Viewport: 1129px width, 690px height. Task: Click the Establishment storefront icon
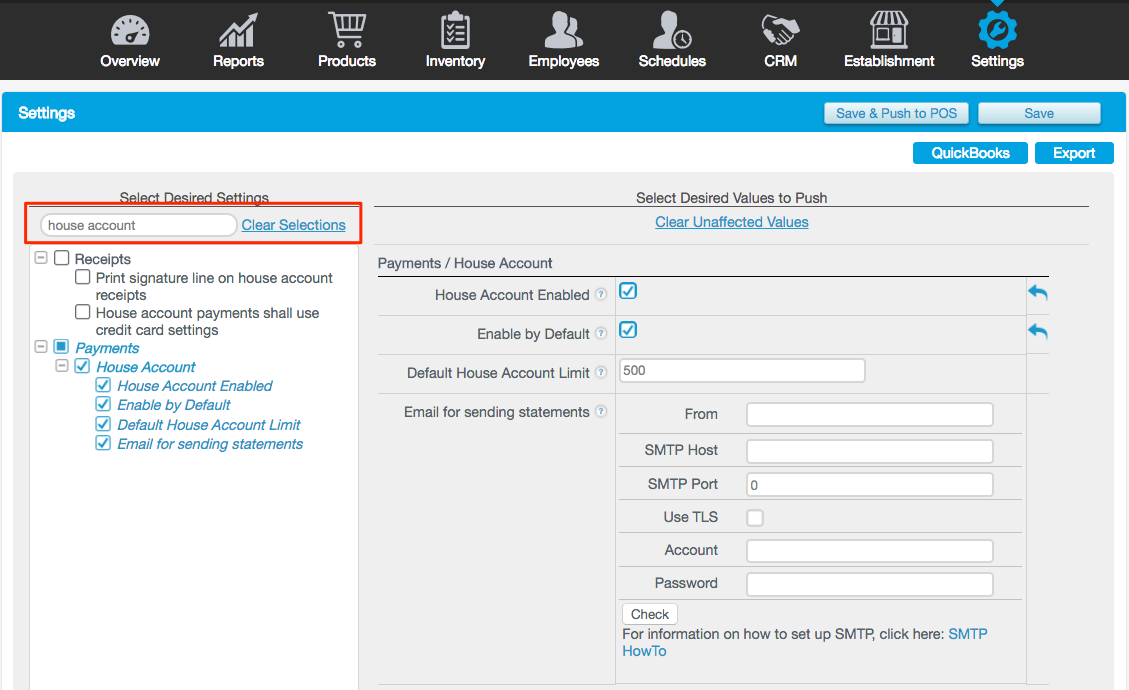888,29
